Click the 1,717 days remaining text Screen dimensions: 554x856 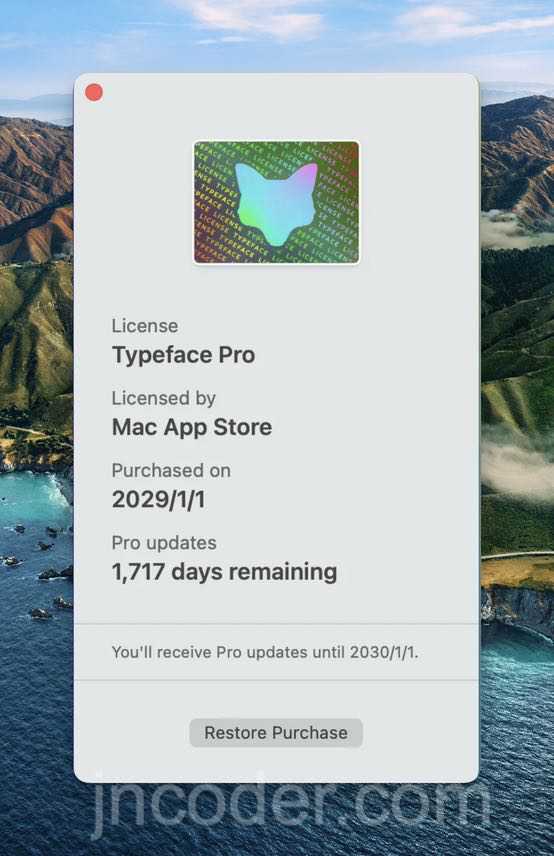coord(224,572)
